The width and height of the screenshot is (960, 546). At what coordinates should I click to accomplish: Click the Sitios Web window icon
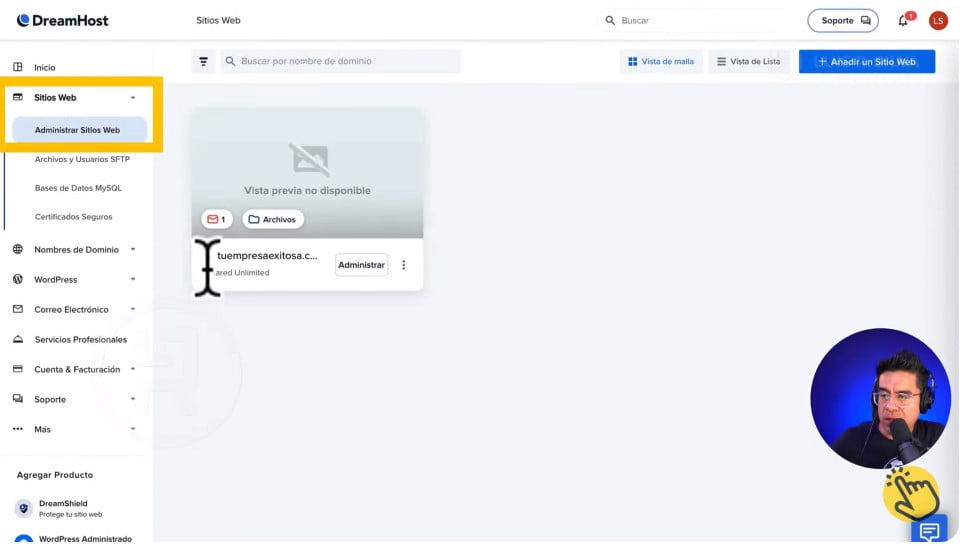coord(18,97)
